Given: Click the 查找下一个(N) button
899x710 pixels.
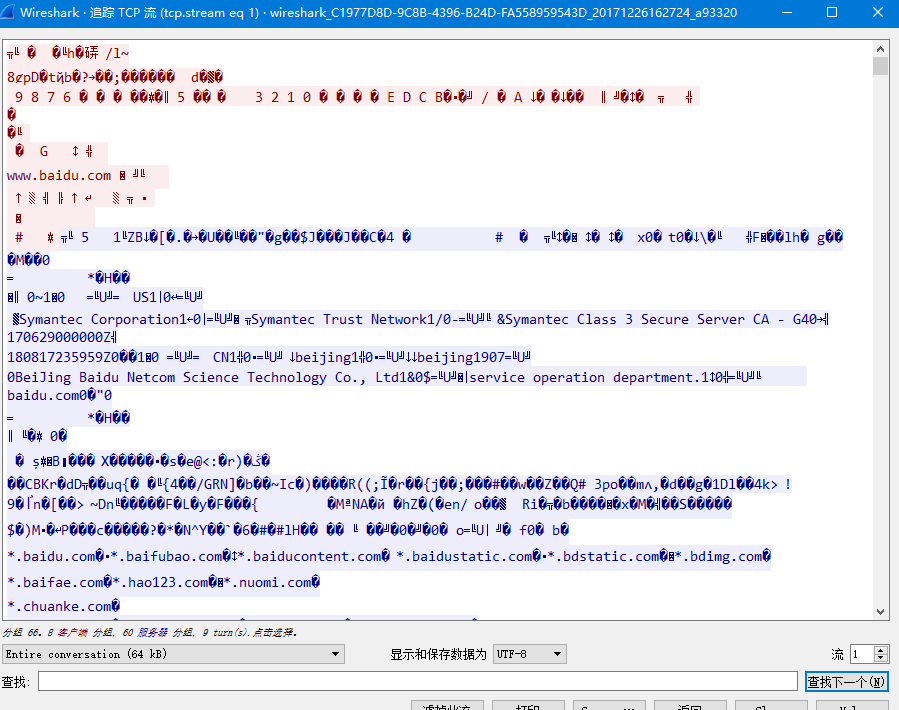Looking at the screenshot, I should [846, 681].
